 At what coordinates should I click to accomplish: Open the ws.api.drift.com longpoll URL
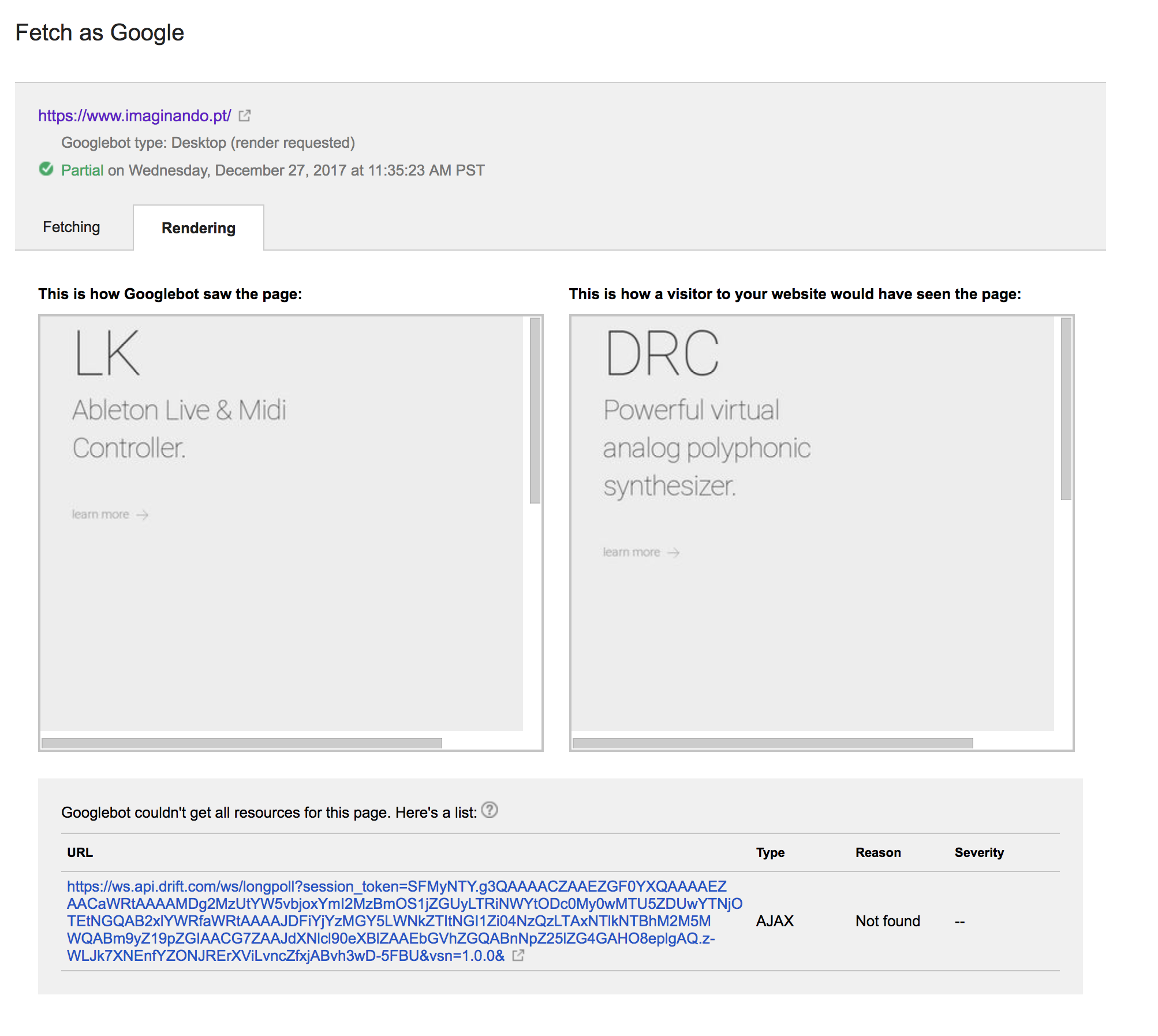click(404, 921)
